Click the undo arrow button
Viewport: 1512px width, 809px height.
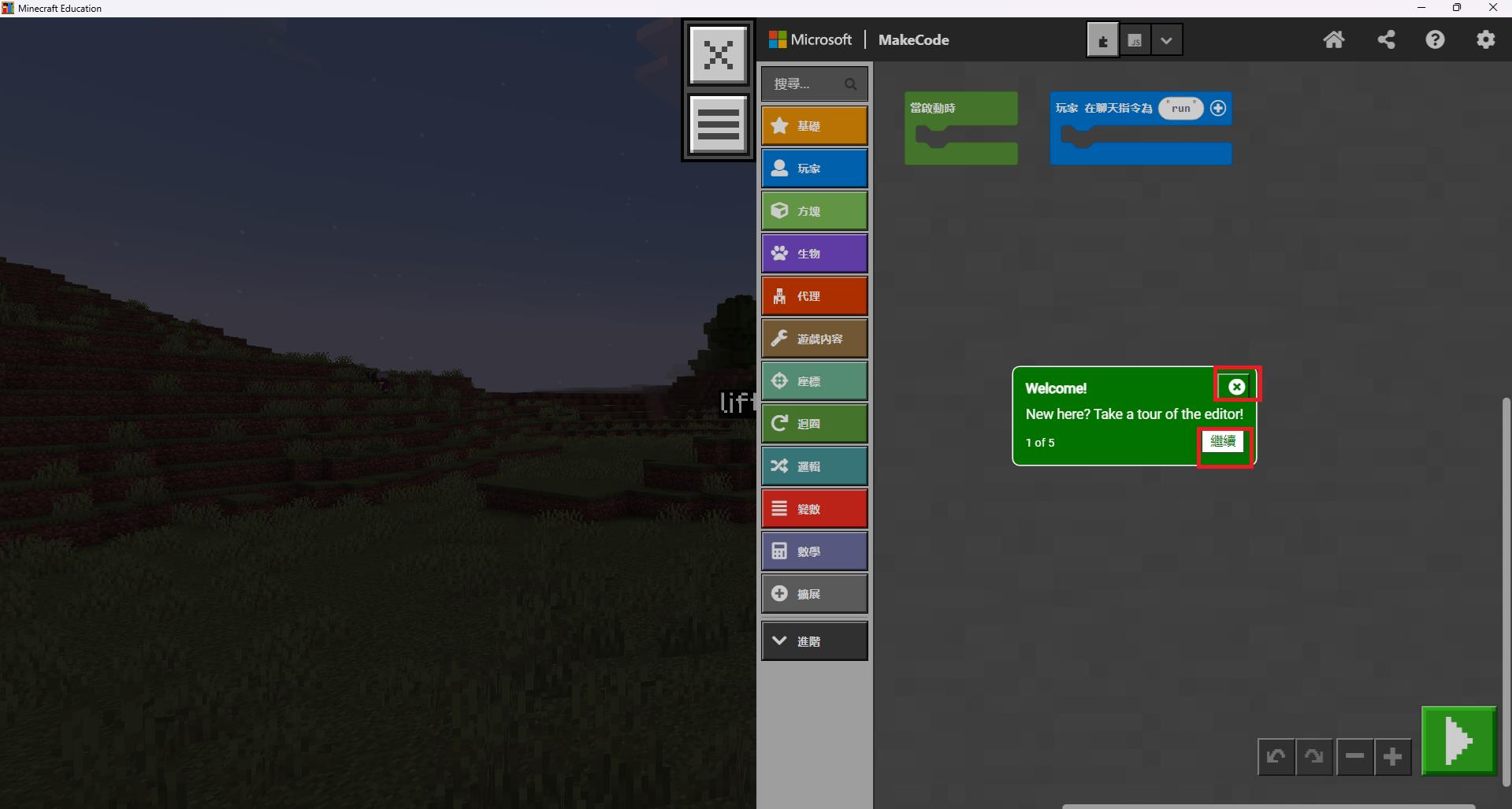(x=1276, y=757)
